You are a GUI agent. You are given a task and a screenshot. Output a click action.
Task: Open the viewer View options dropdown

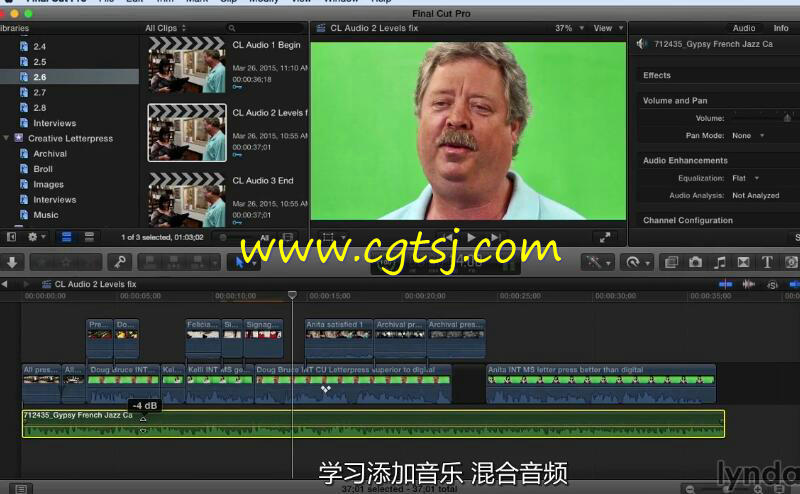(x=608, y=28)
